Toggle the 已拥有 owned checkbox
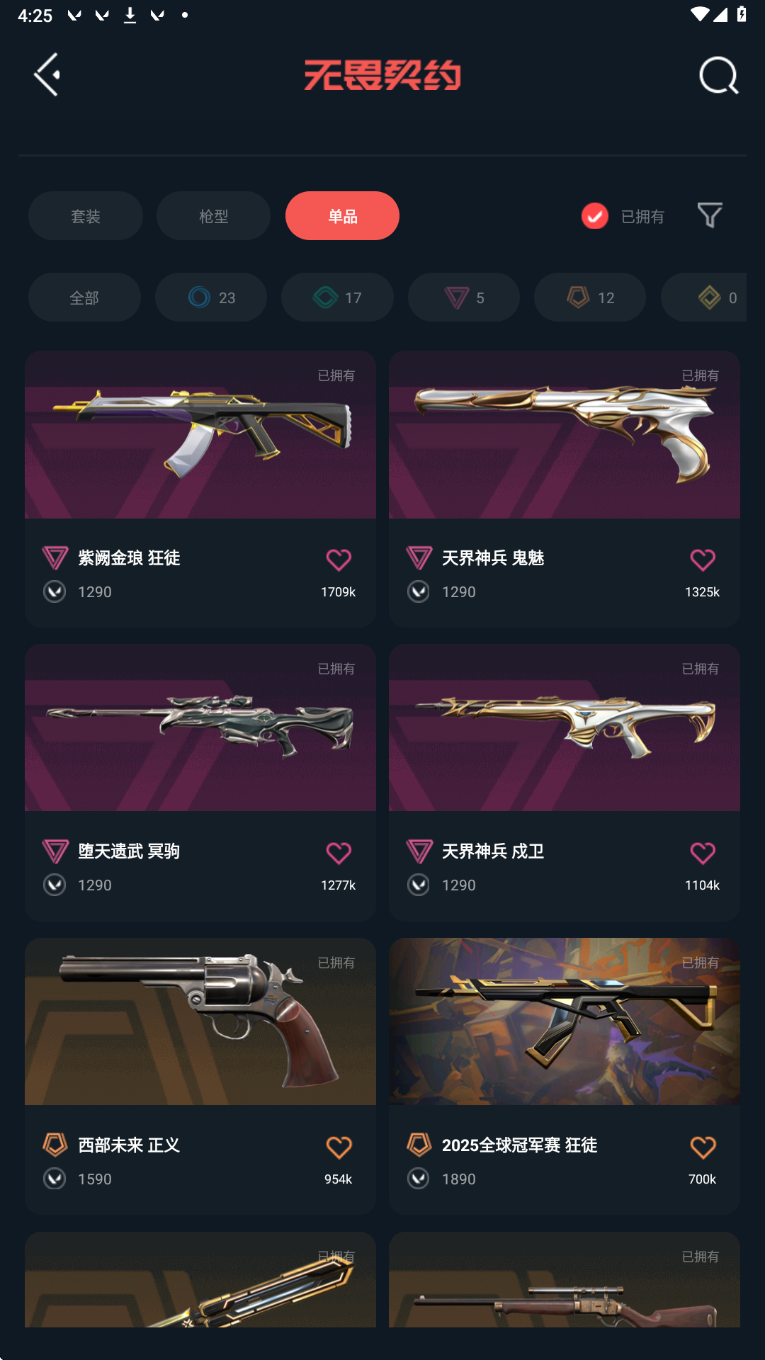The height and width of the screenshot is (1360, 765). click(595, 216)
